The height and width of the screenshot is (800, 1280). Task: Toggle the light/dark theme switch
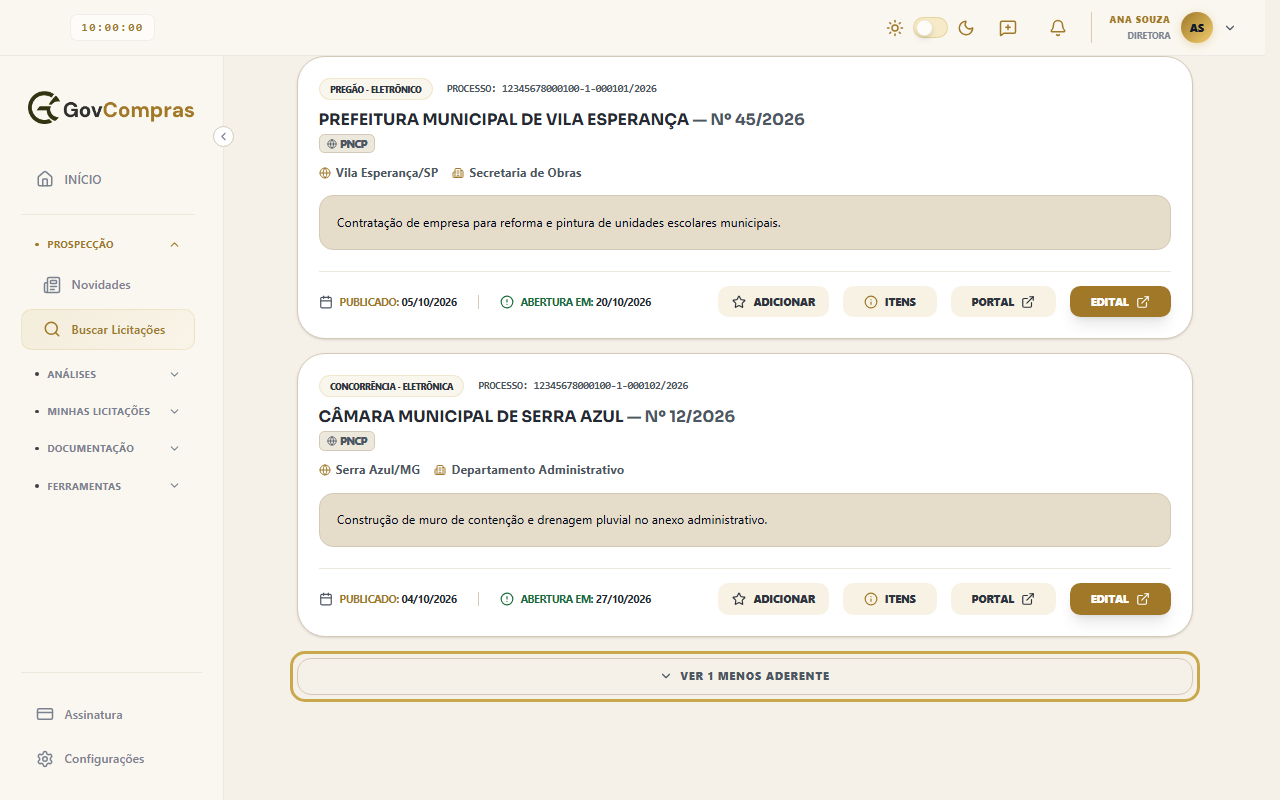(x=930, y=28)
